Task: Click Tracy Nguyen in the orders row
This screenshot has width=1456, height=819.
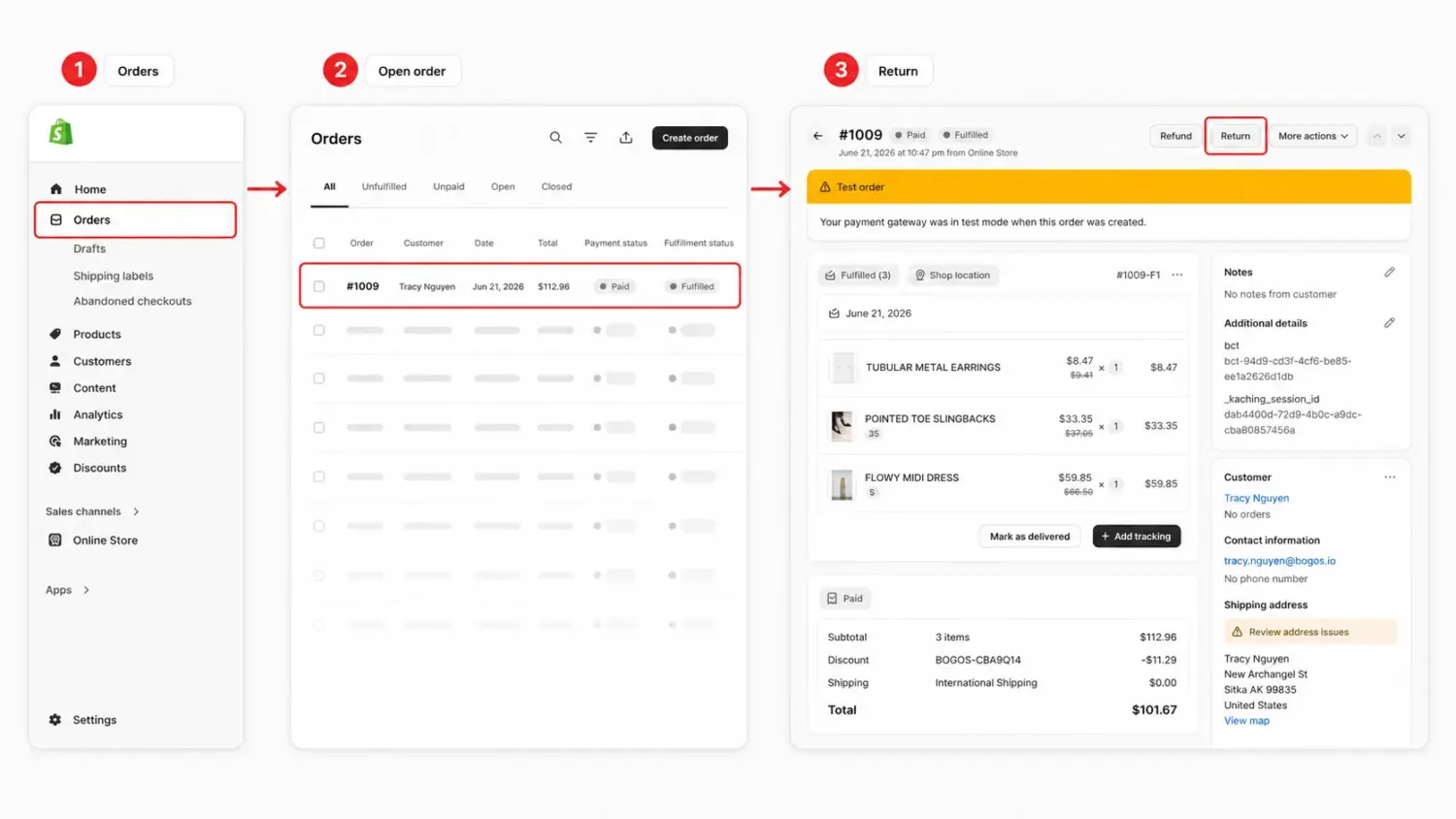Action: coord(427,287)
